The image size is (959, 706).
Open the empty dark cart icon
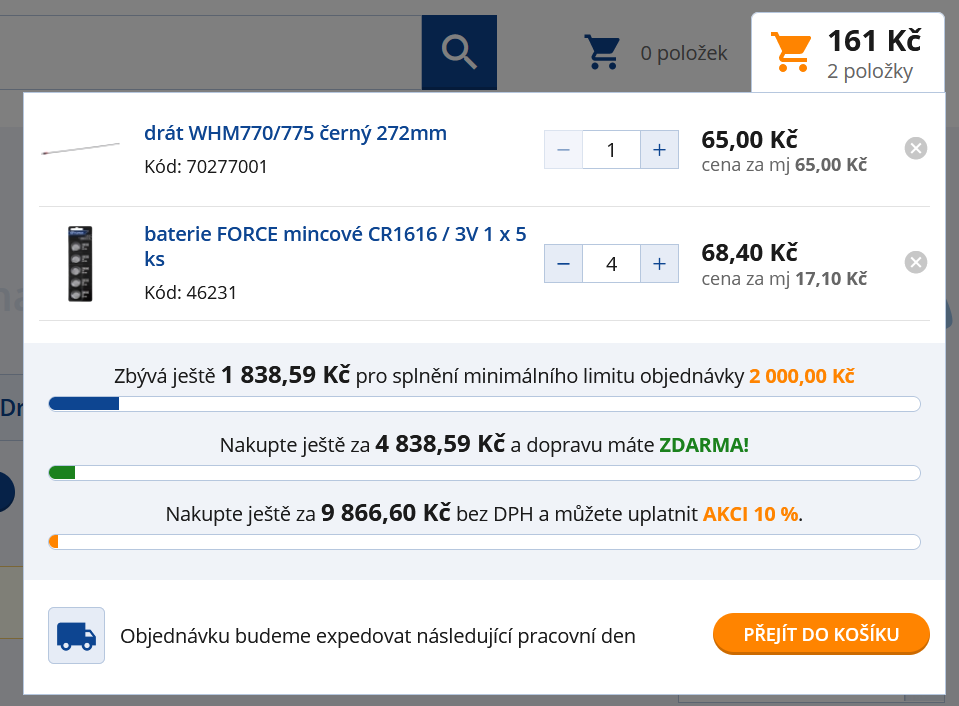coord(603,53)
